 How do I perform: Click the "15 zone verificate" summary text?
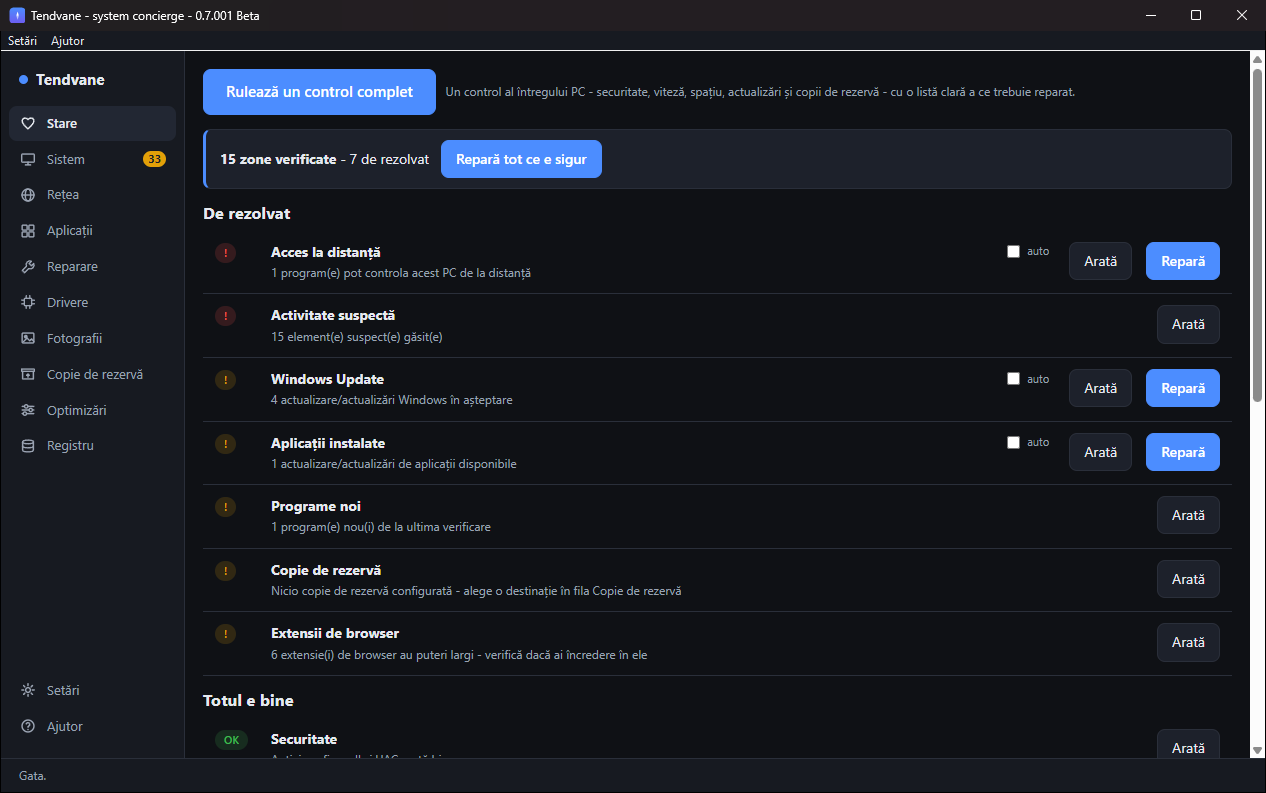(x=278, y=159)
